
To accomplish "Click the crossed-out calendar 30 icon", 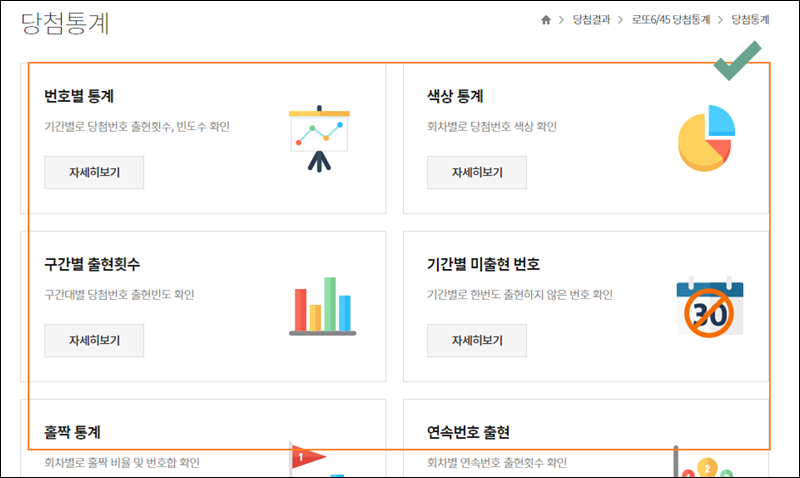I will coord(710,307).
